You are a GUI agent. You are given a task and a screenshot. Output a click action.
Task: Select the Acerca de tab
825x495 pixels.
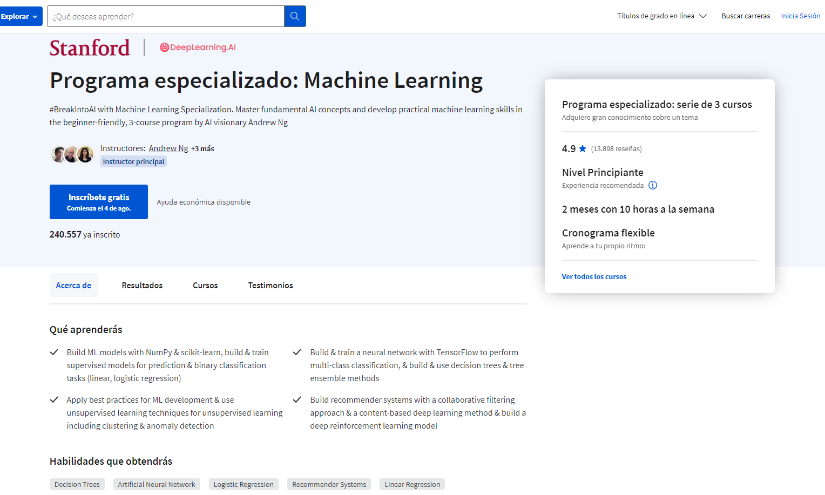click(74, 285)
